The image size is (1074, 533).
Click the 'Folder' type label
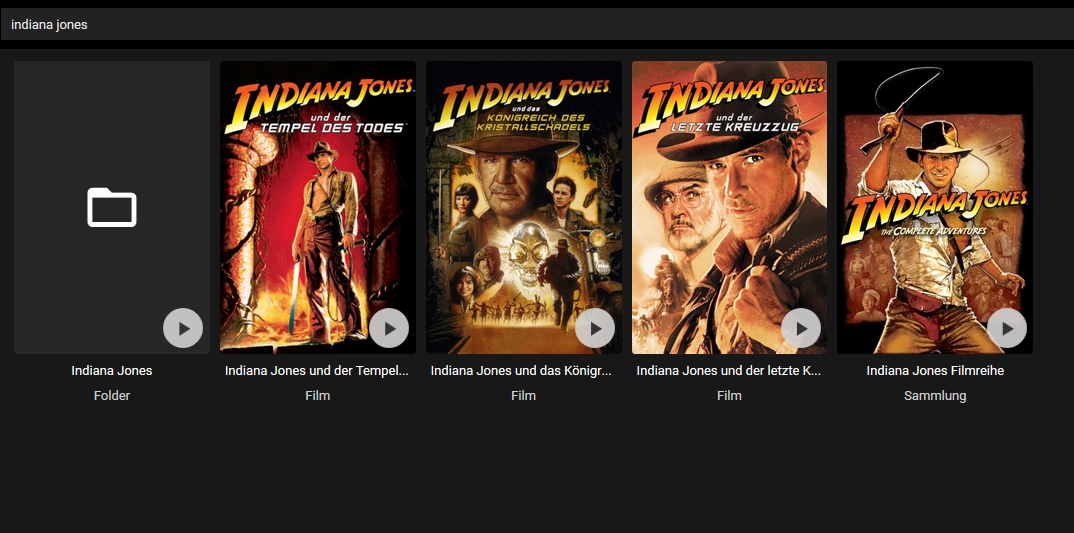point(112,395)
